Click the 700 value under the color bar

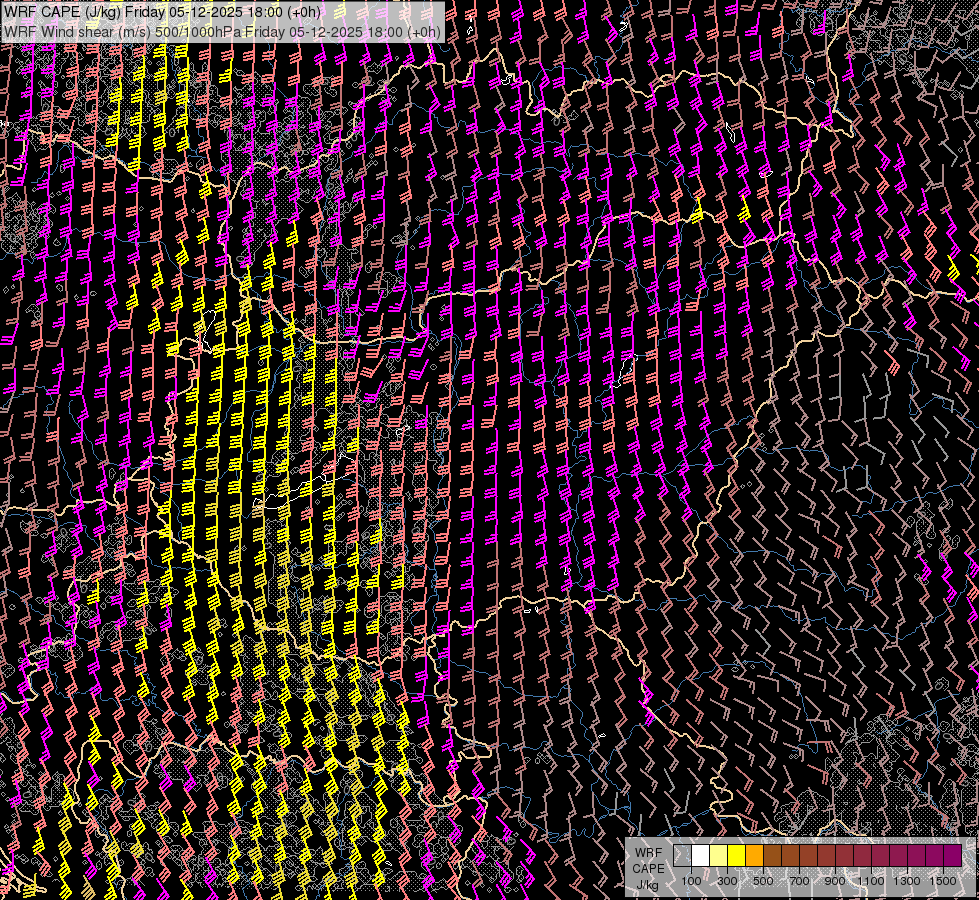[x=799, y=881]
